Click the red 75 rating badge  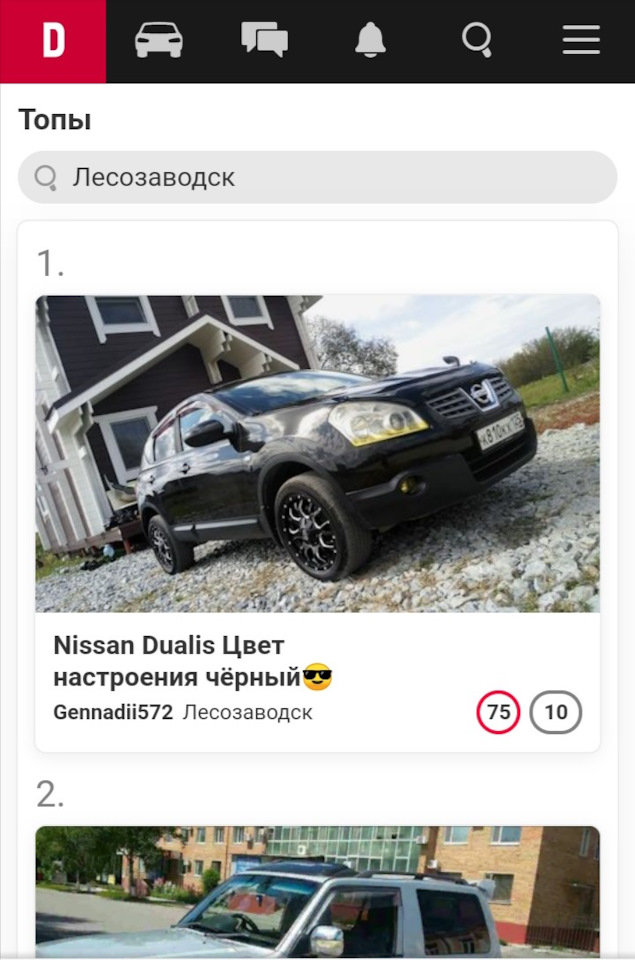498,712
